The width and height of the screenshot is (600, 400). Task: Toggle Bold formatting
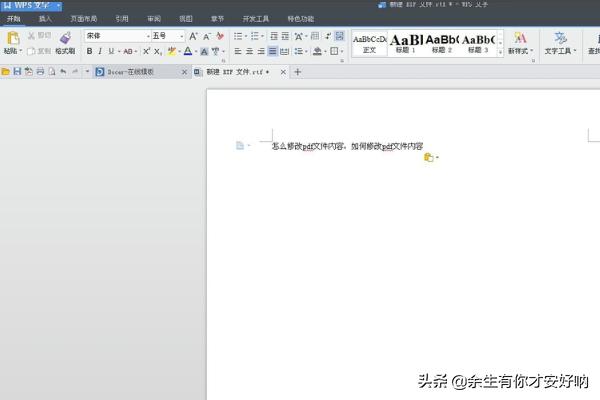coord(89,51)
